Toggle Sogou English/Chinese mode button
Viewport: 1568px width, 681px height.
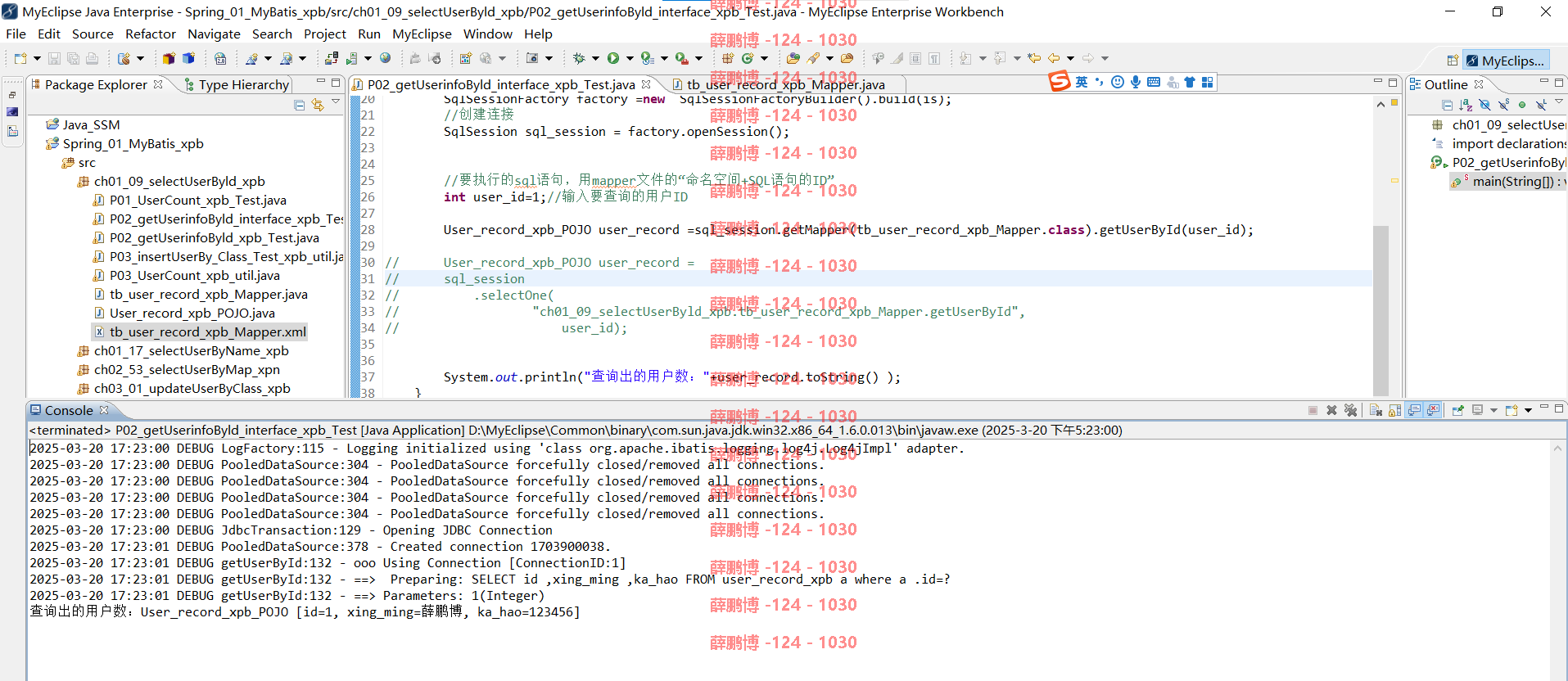tap(1082, 82)
